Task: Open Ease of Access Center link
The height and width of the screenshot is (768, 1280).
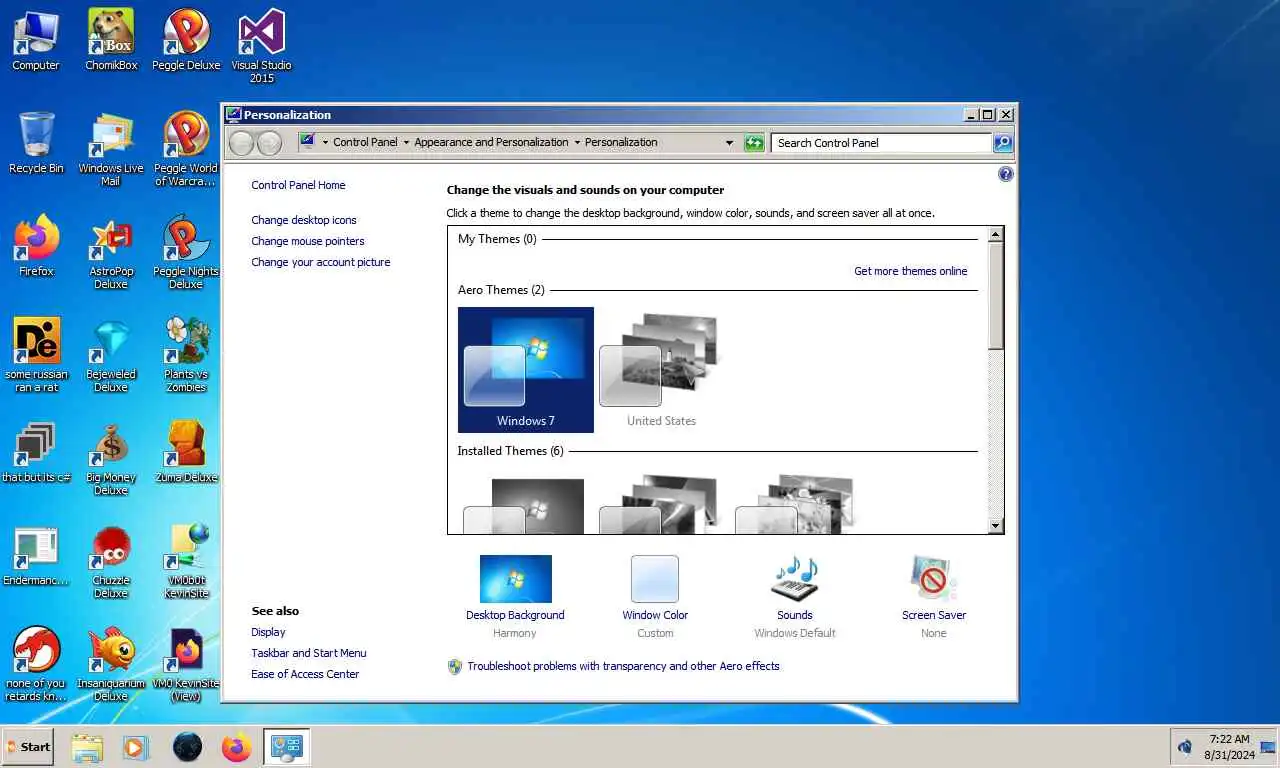Action: 305,674
